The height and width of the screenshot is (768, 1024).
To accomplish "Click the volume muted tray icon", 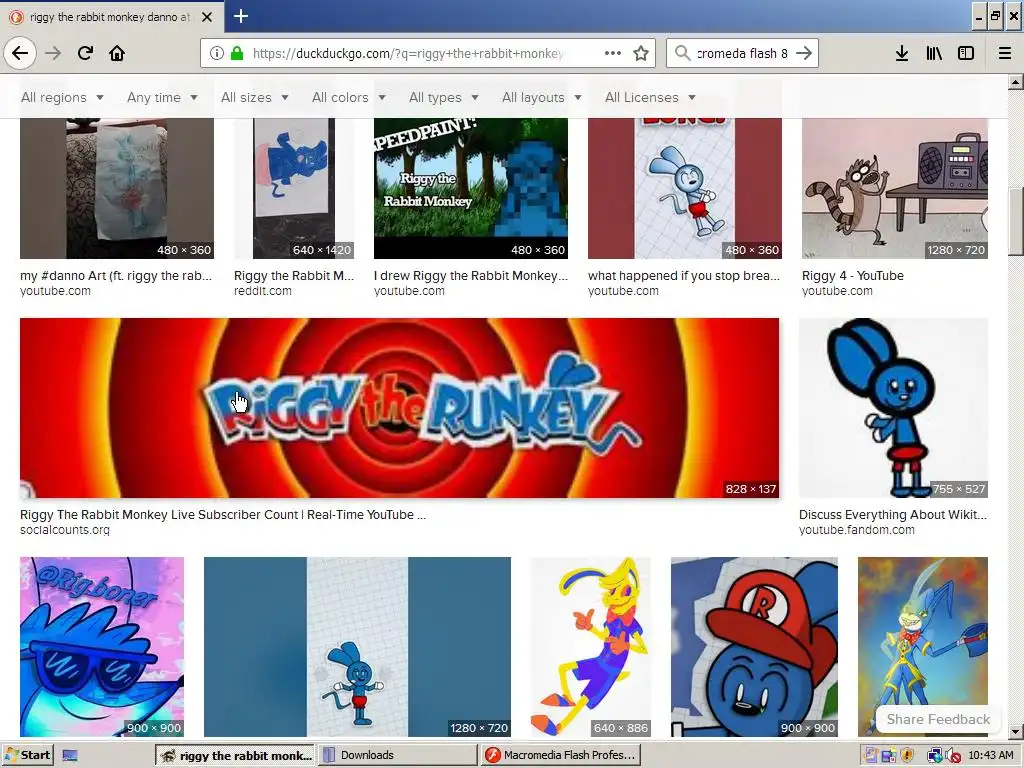I will coord(953,756).
